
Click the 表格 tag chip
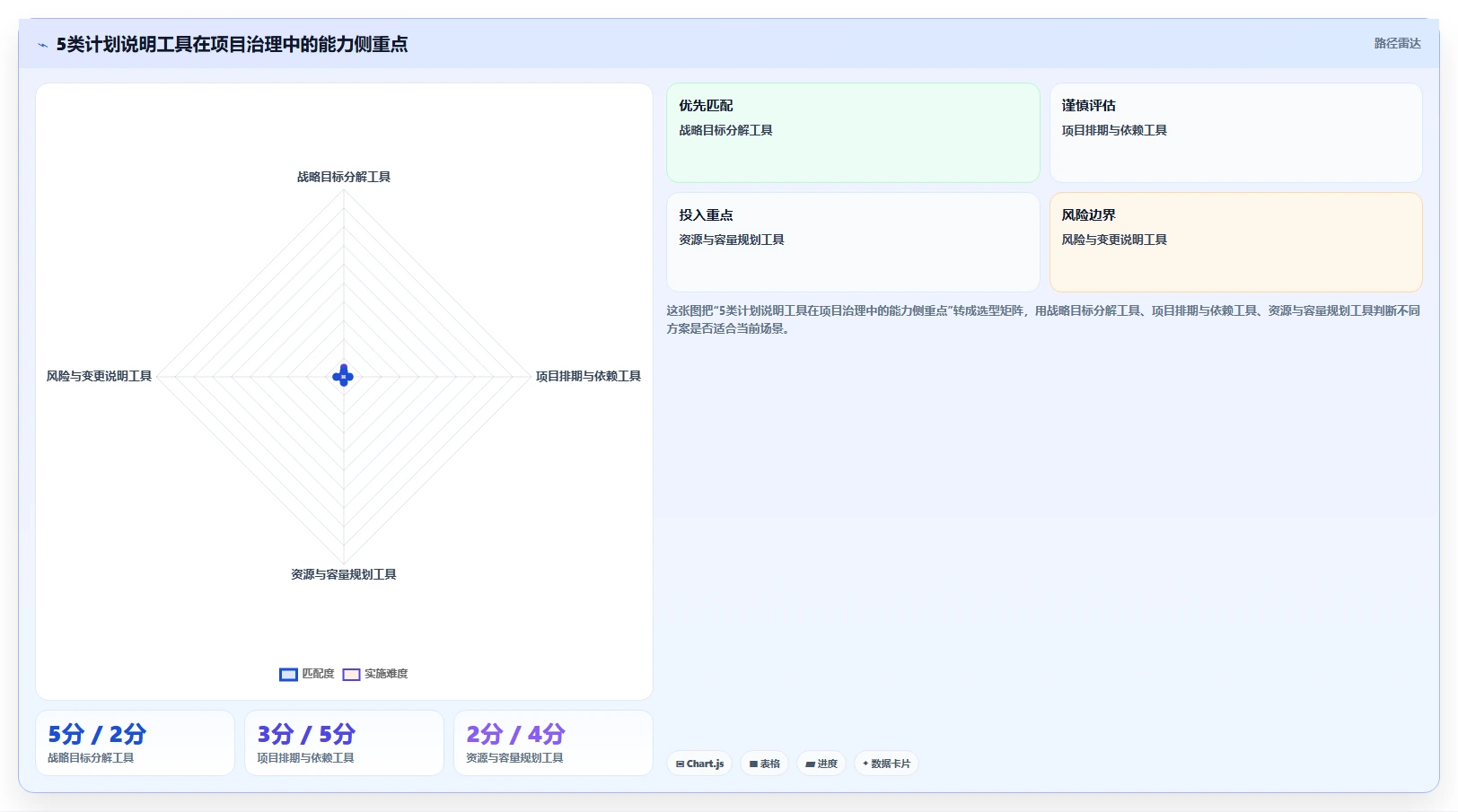coord(764,764)
